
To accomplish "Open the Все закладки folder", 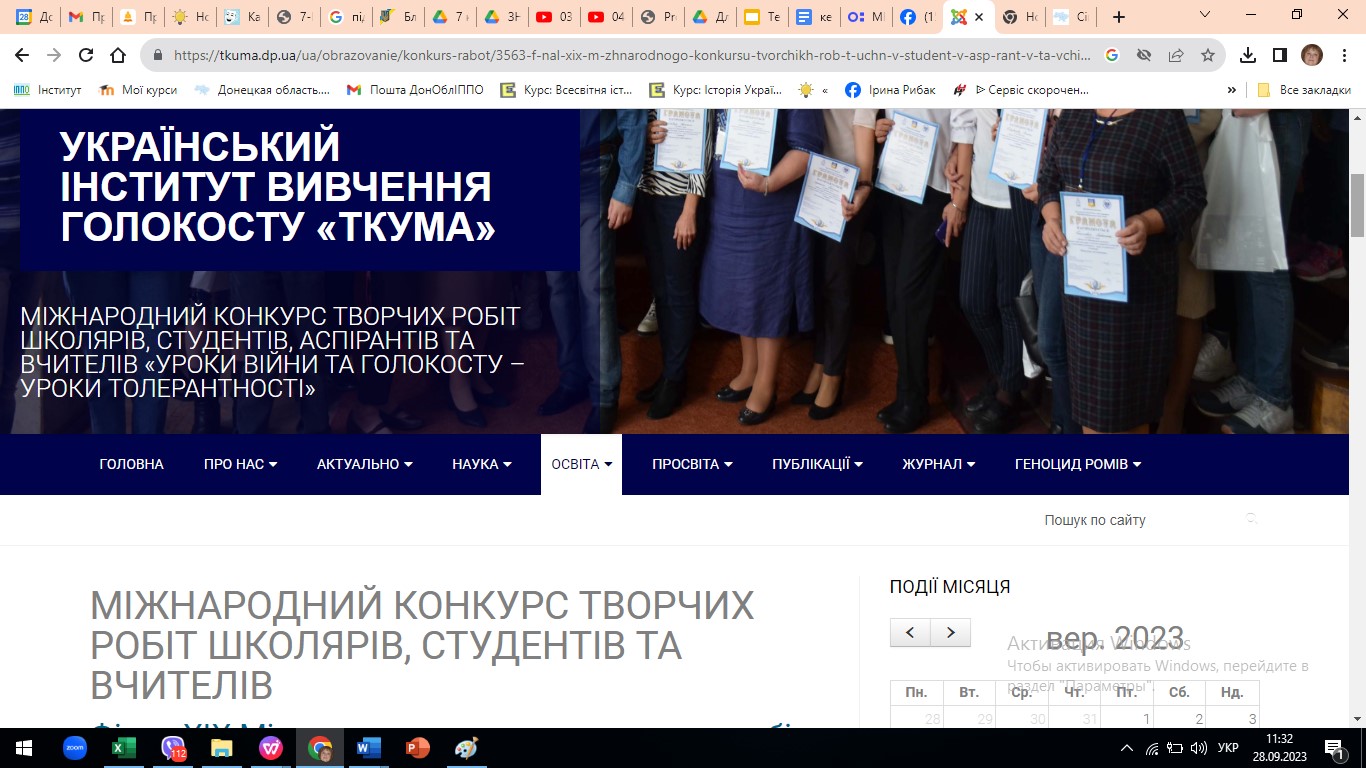I will pos(1305,90).
